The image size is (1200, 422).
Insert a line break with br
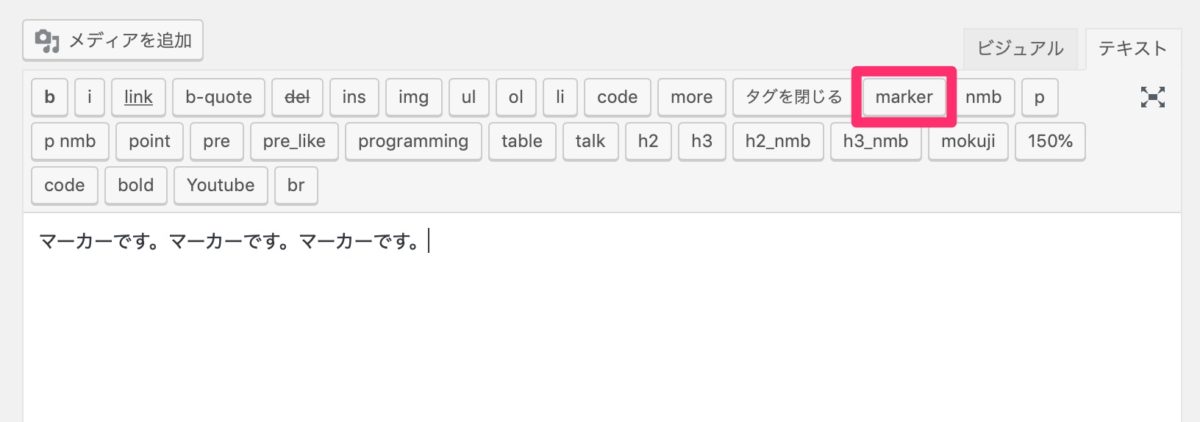point(296,185)
